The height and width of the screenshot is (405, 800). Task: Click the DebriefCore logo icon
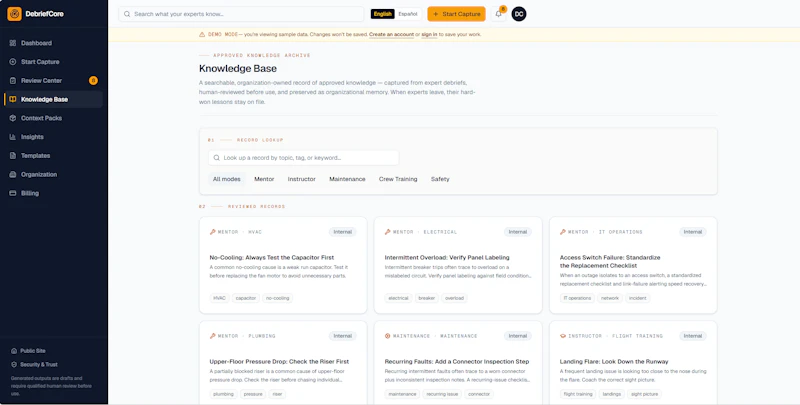[x=14, y=14]
